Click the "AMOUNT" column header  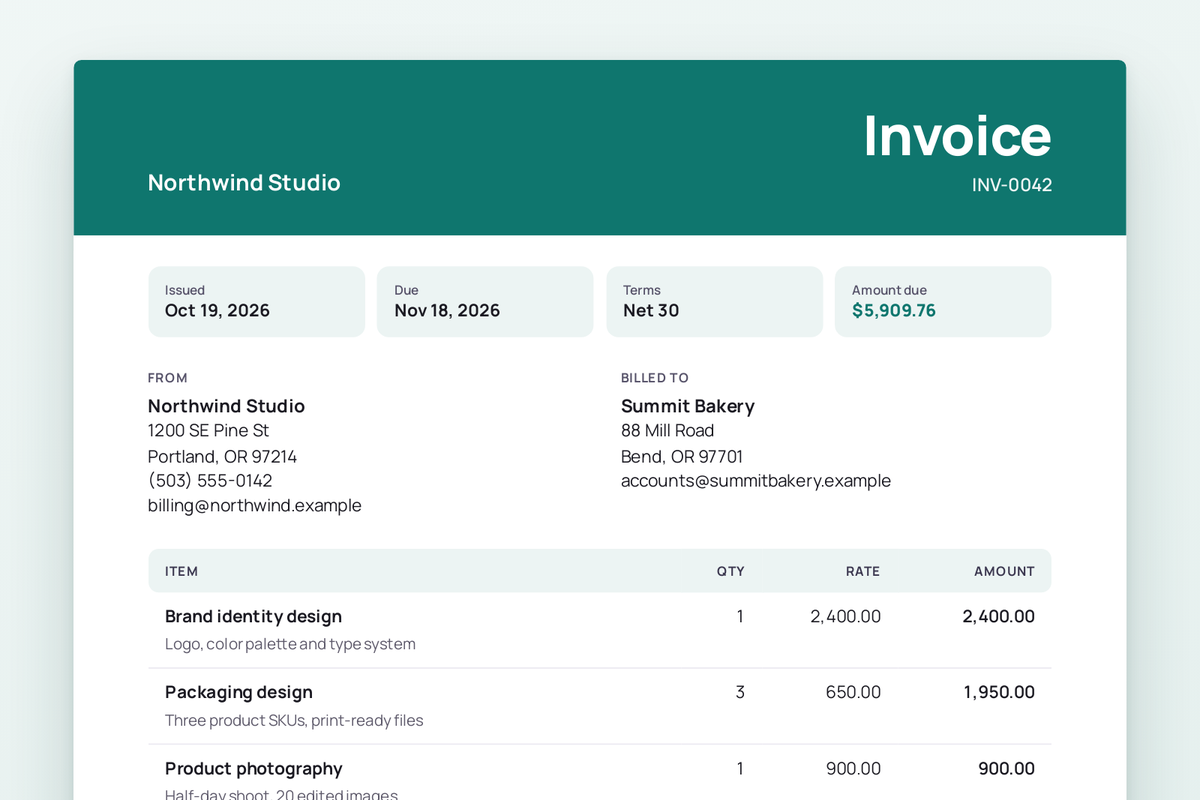tap(1005, 572)
